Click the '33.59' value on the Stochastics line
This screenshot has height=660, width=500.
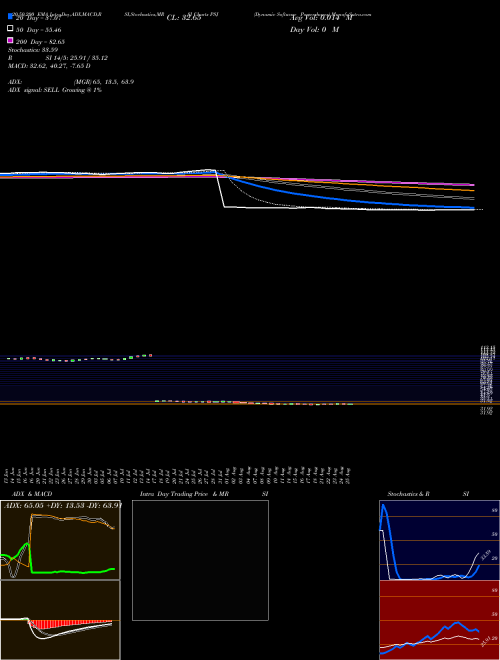pos(485,555)
